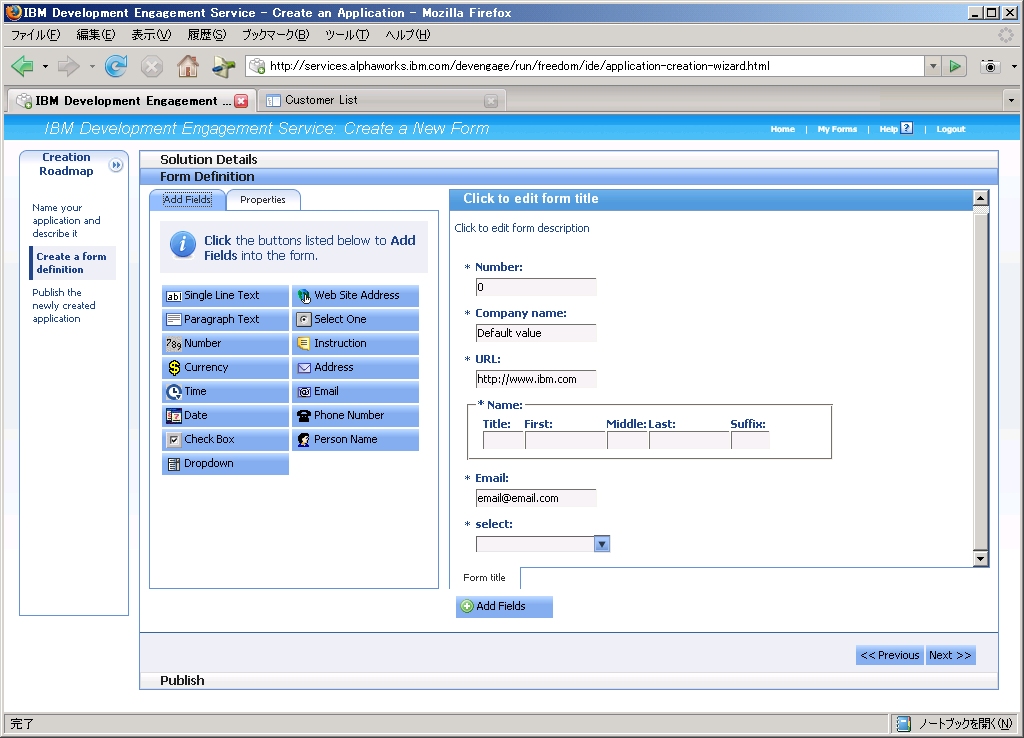Collapse the Creation Roadmap panel
The height and width of the screenshot is (738, 1024).
pyautogui.click(x=116, y=165)
